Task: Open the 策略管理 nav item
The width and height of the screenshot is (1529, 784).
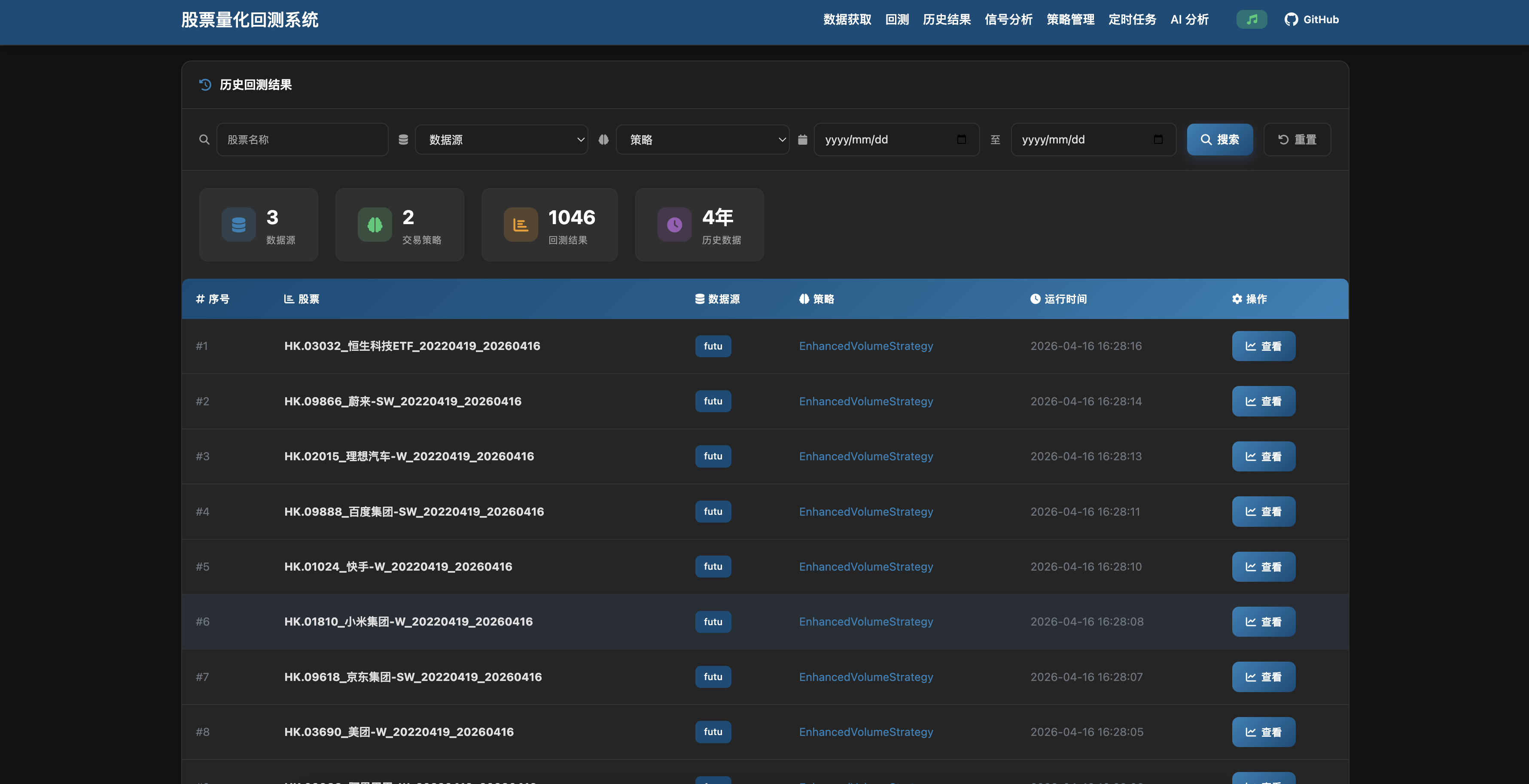Action: (1070, 20)
